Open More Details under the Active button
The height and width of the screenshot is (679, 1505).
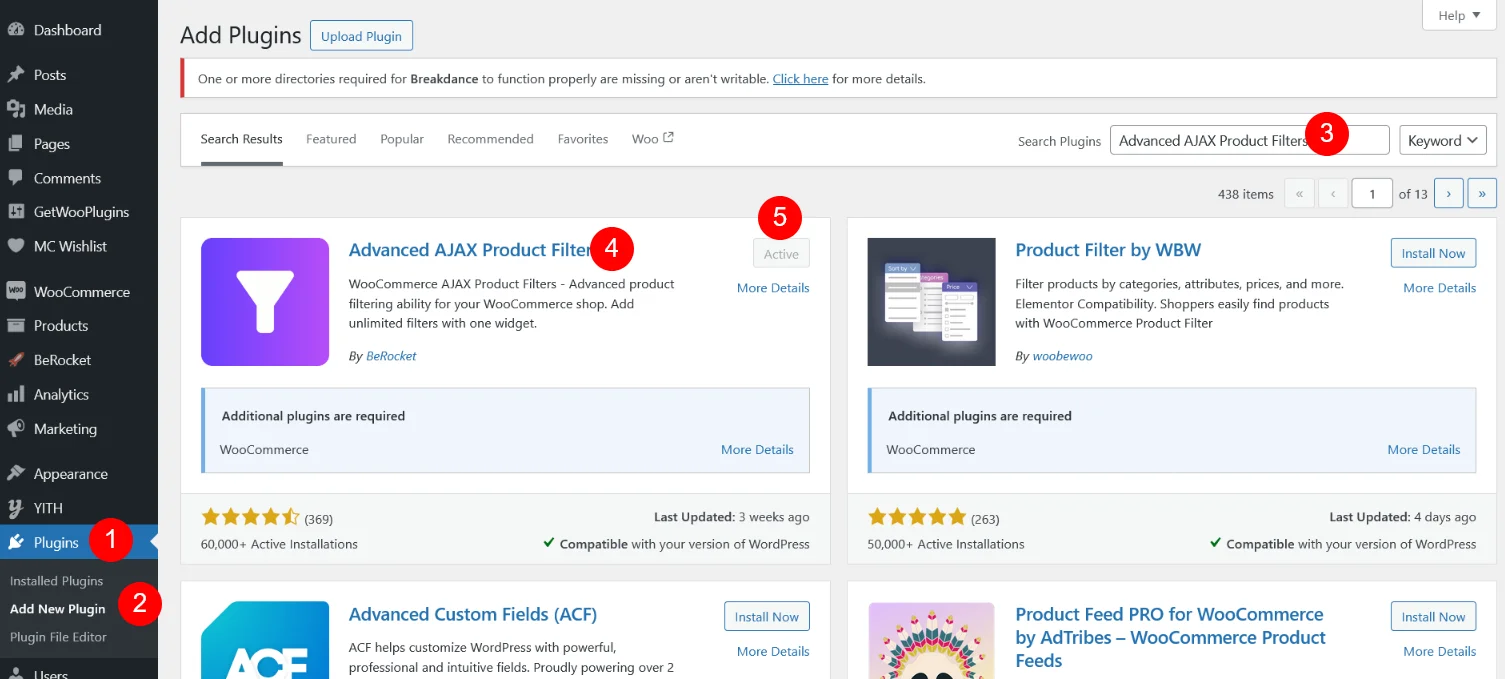pos(773,288)
